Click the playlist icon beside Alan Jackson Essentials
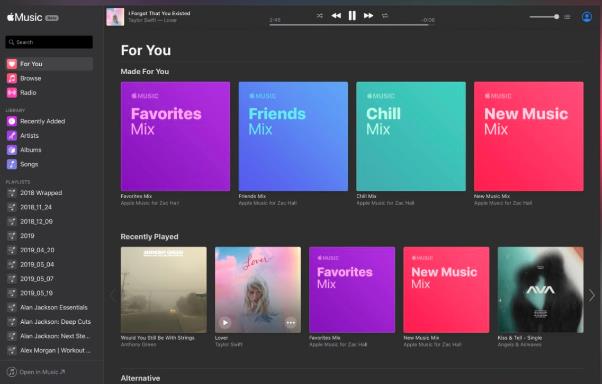602x384 pixels. tap(12, 308)
